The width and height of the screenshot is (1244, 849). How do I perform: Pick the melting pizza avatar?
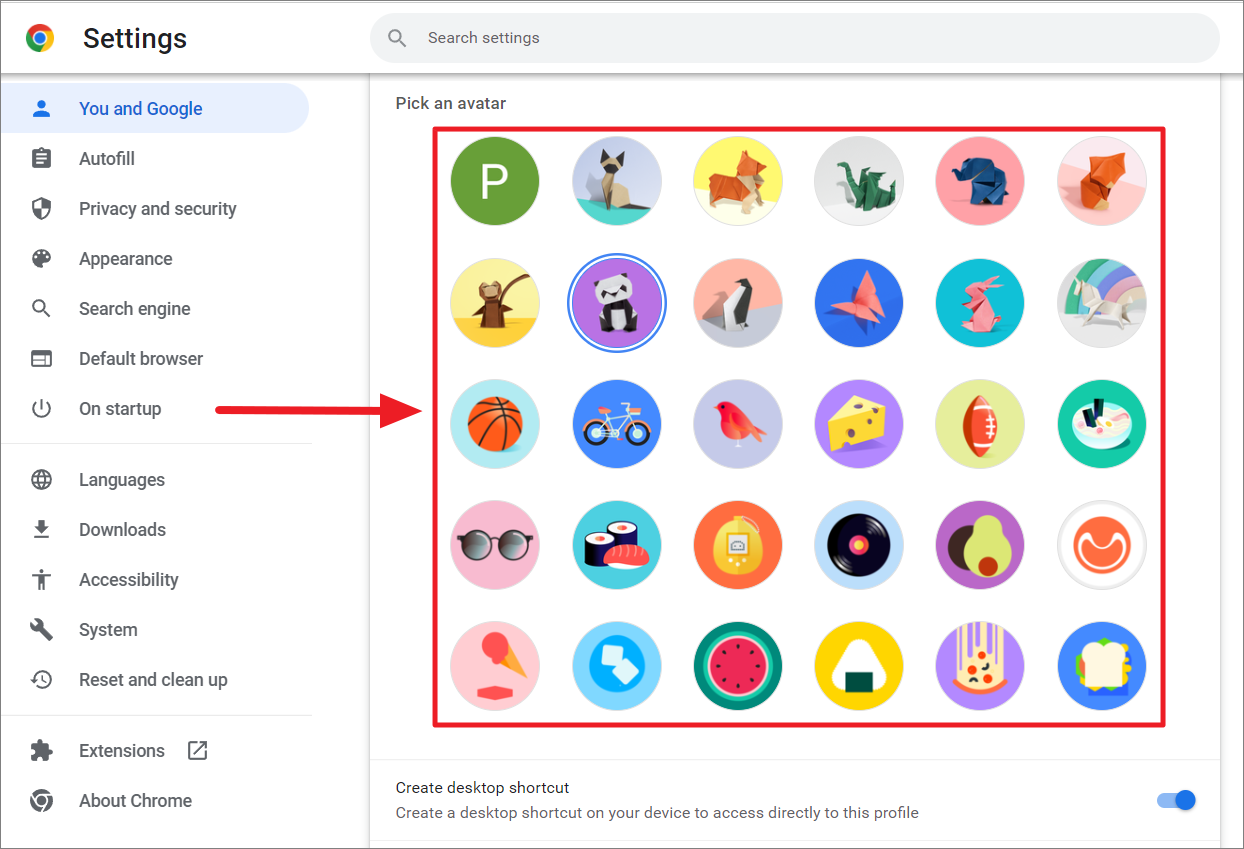tap(980, 666)
